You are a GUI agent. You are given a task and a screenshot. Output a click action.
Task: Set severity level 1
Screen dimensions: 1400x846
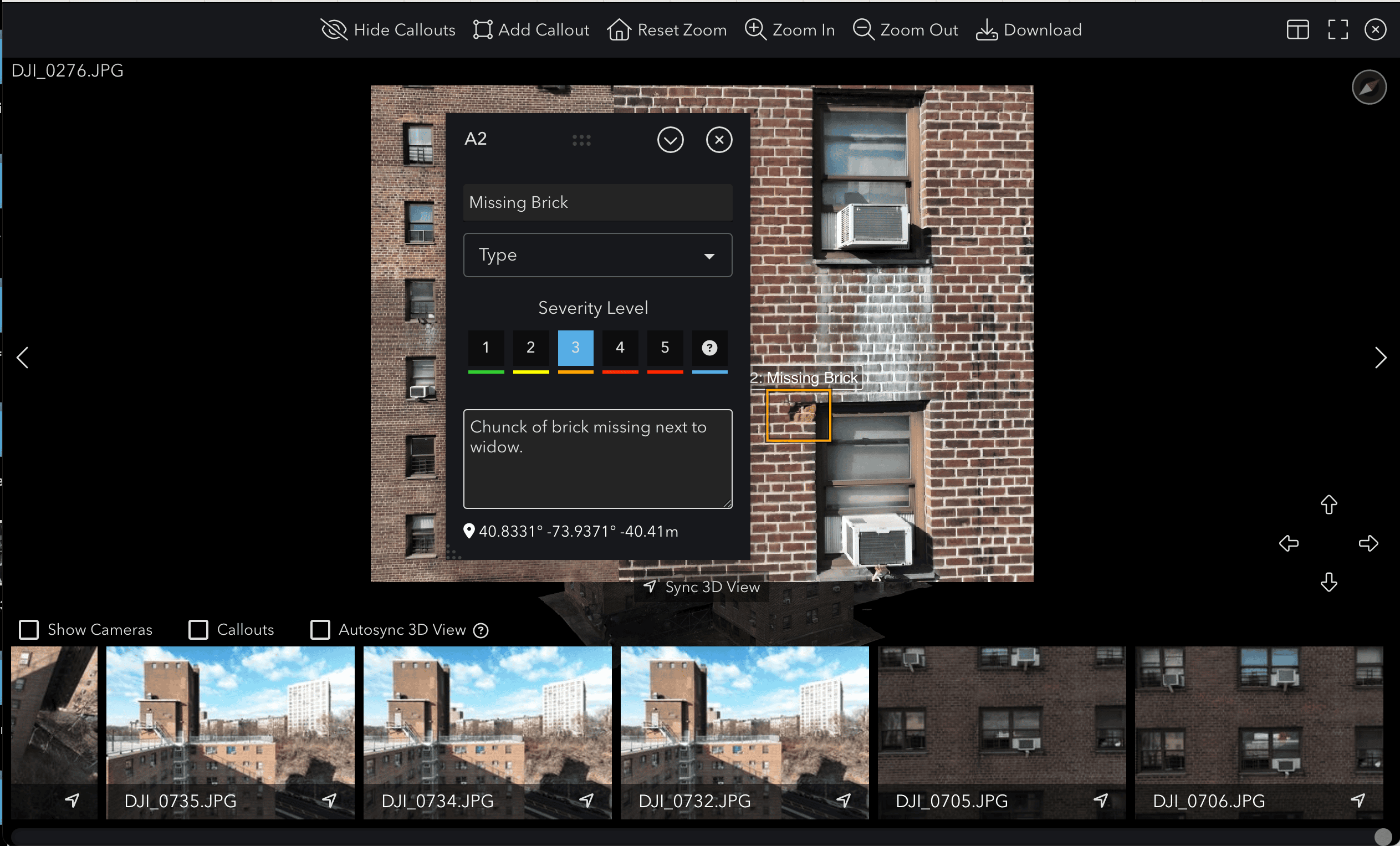point(486,348)
